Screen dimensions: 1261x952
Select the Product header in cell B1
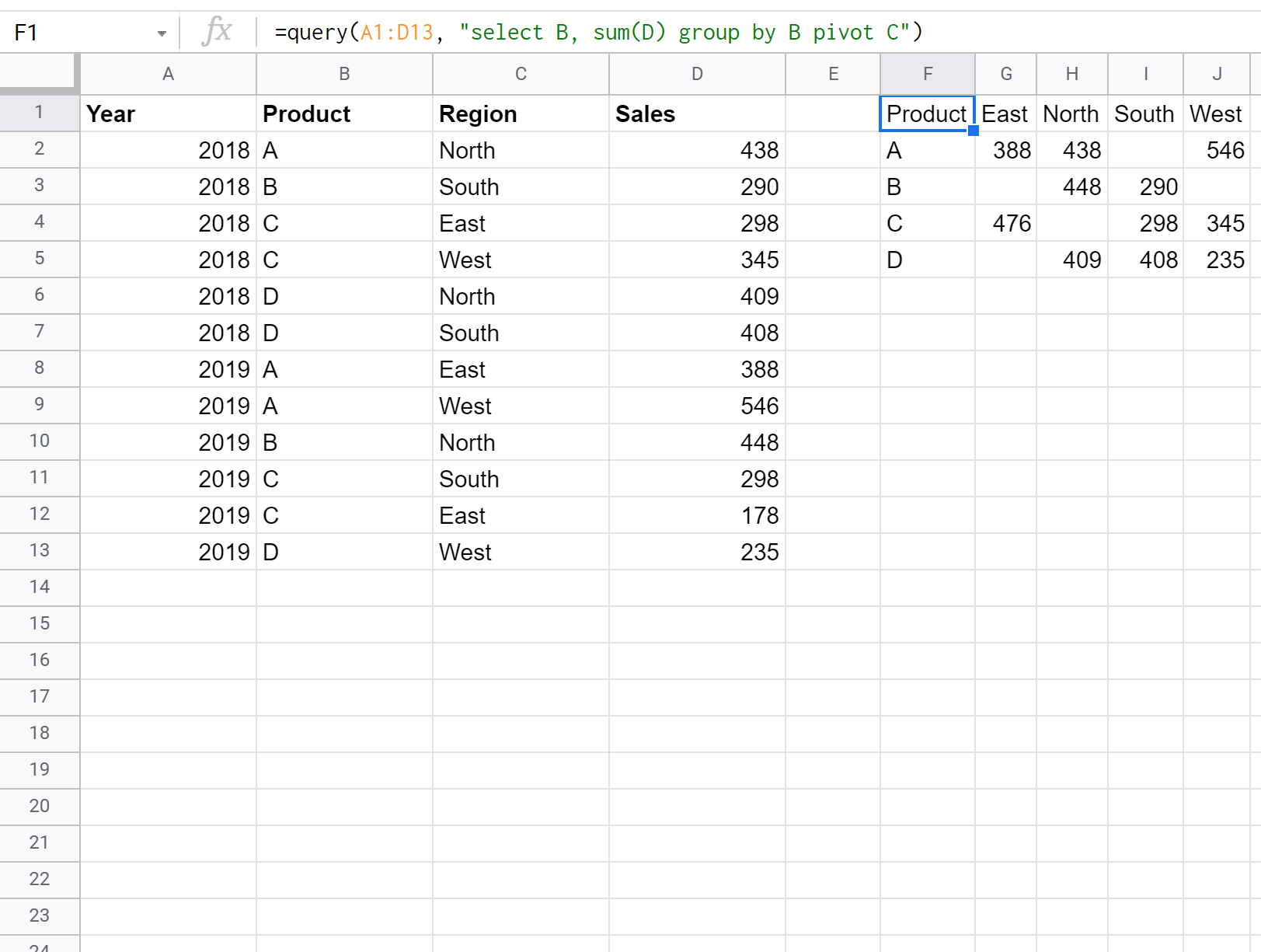(x=344, y=113)
